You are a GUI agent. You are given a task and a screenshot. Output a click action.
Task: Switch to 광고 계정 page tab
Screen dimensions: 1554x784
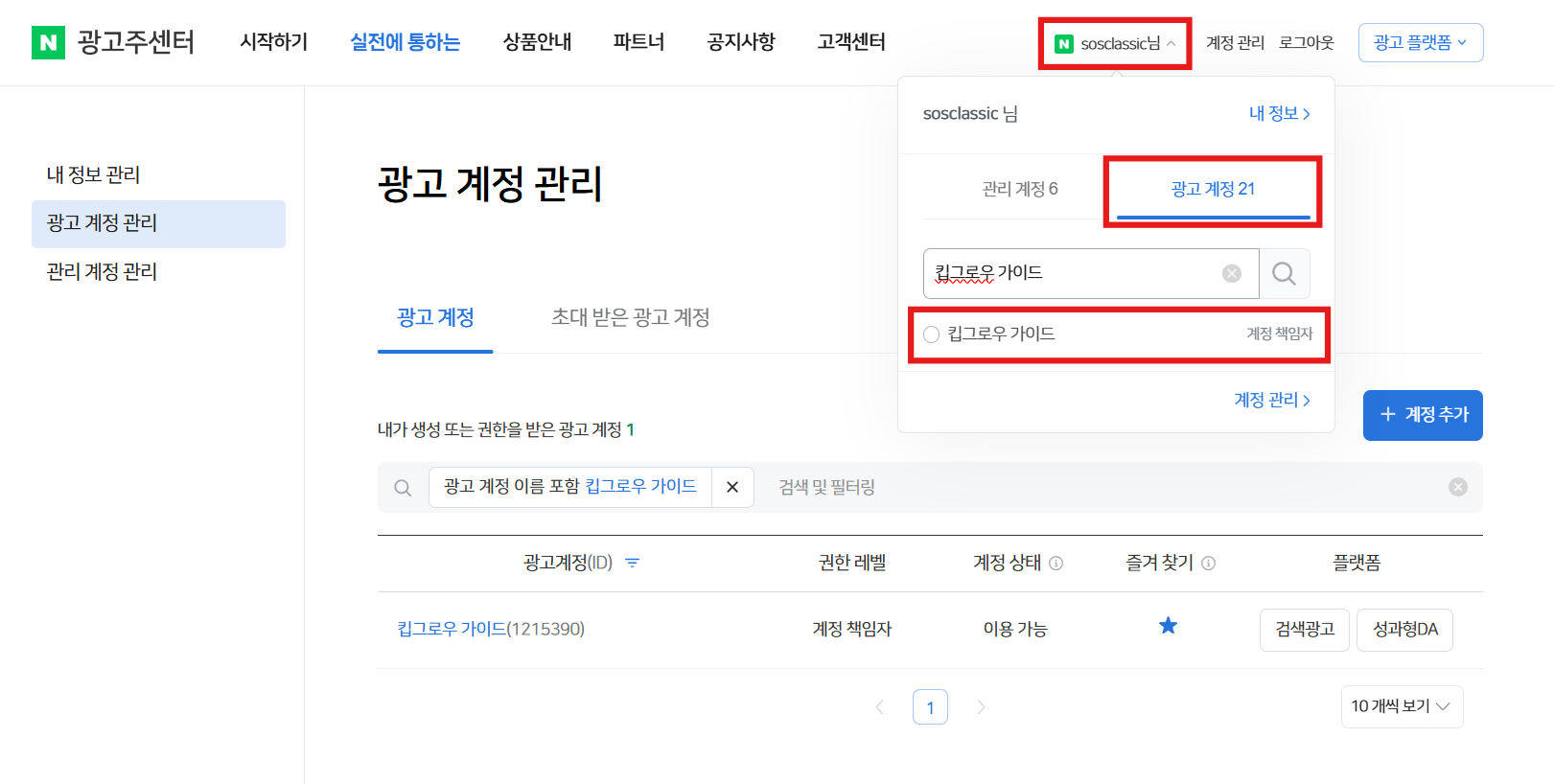pyautogui.click(x=435, y=318)
